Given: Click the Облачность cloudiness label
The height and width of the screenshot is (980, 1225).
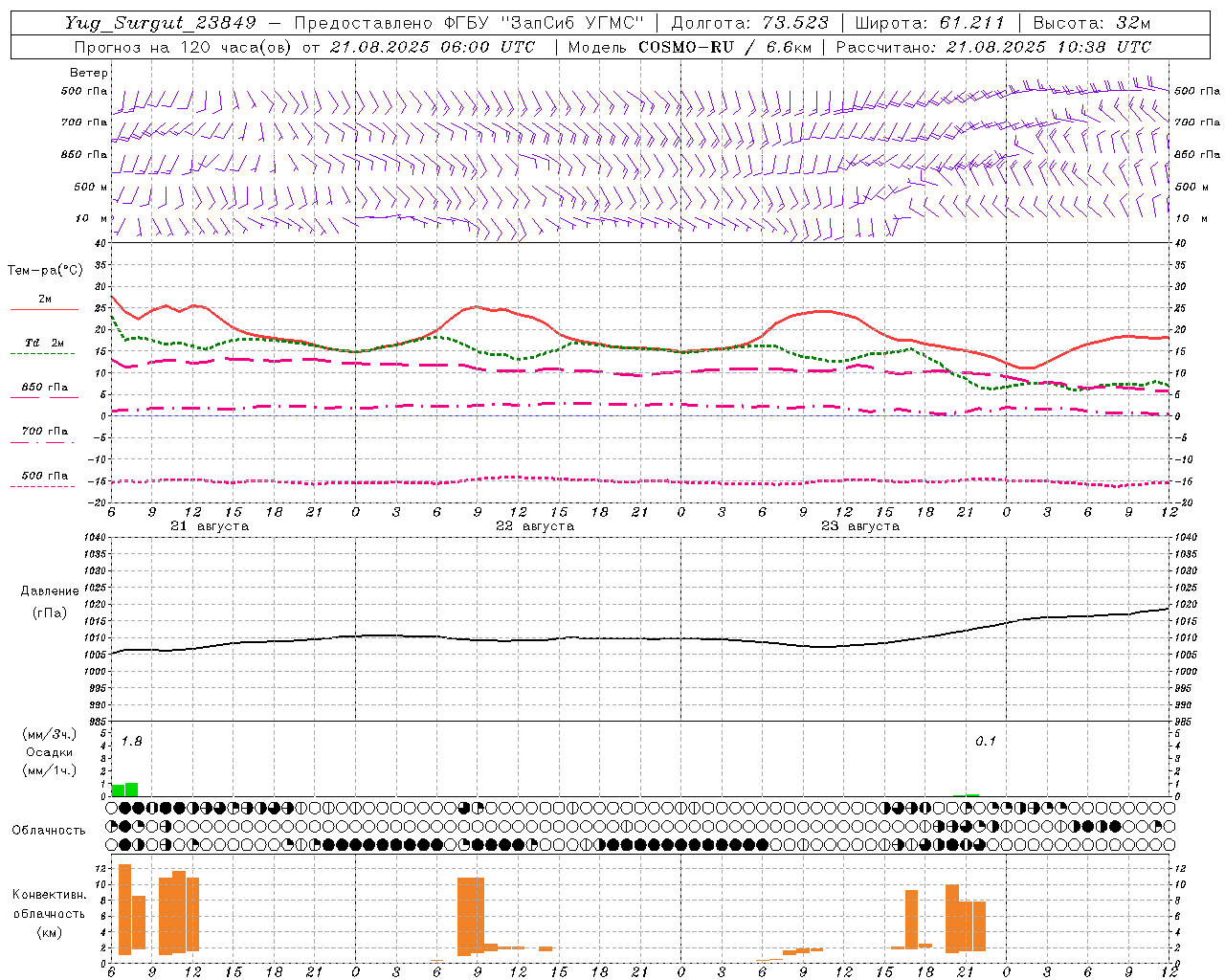Looking at the screenshot, I should (49, 831).
